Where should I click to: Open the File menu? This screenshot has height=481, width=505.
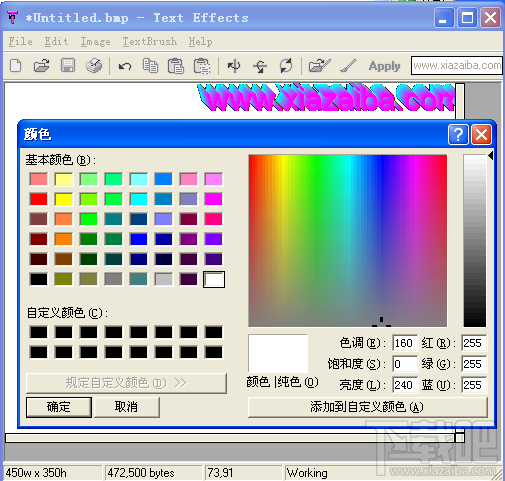point(20,42)
